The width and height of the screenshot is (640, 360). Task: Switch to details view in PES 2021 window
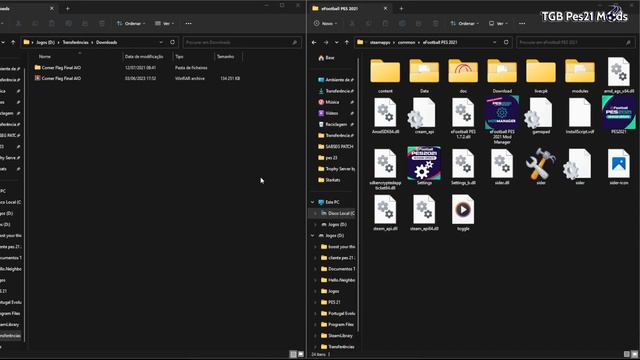tap(627, 354)
